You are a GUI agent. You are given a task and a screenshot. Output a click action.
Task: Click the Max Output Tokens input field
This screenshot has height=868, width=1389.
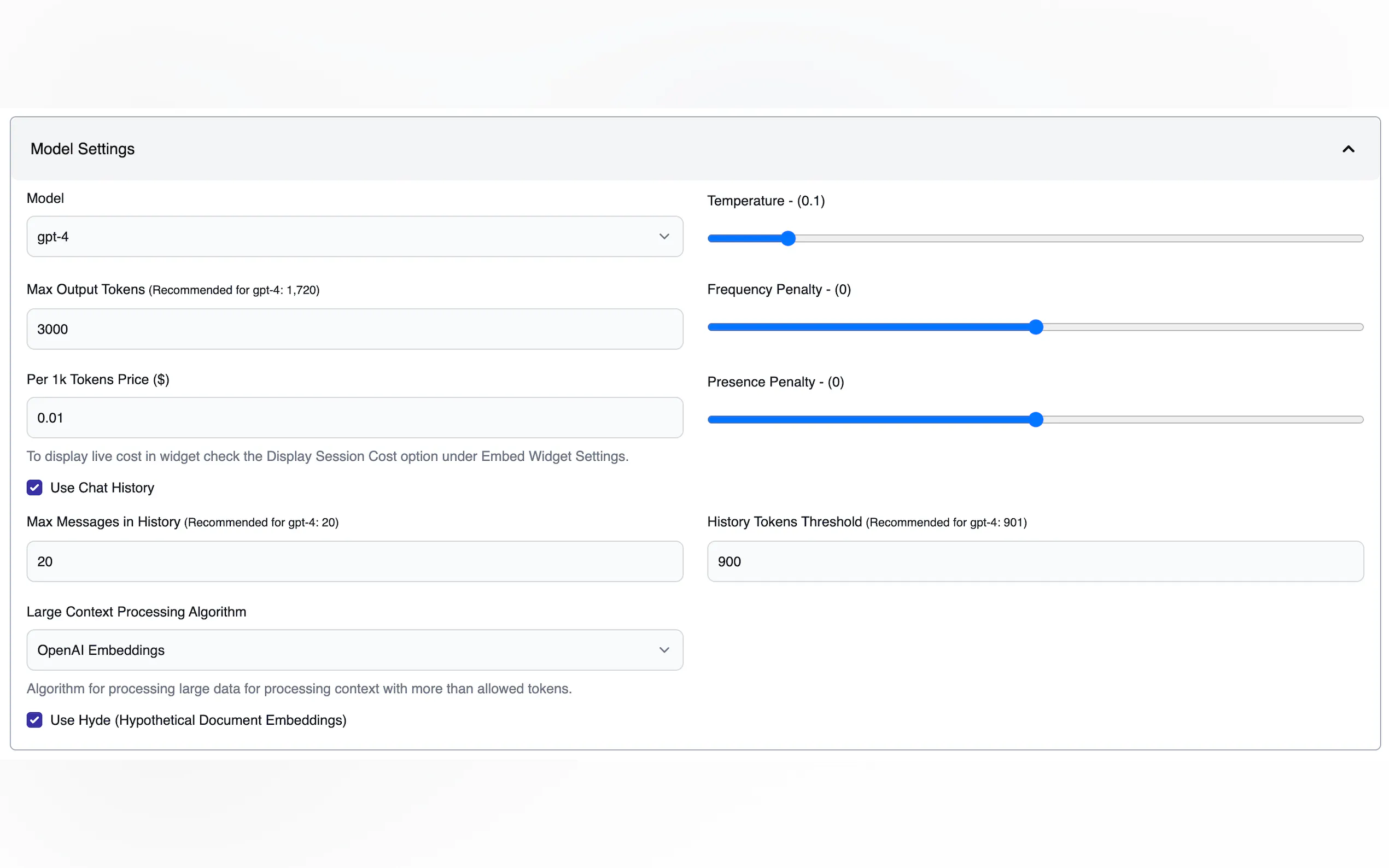[354, 329]
